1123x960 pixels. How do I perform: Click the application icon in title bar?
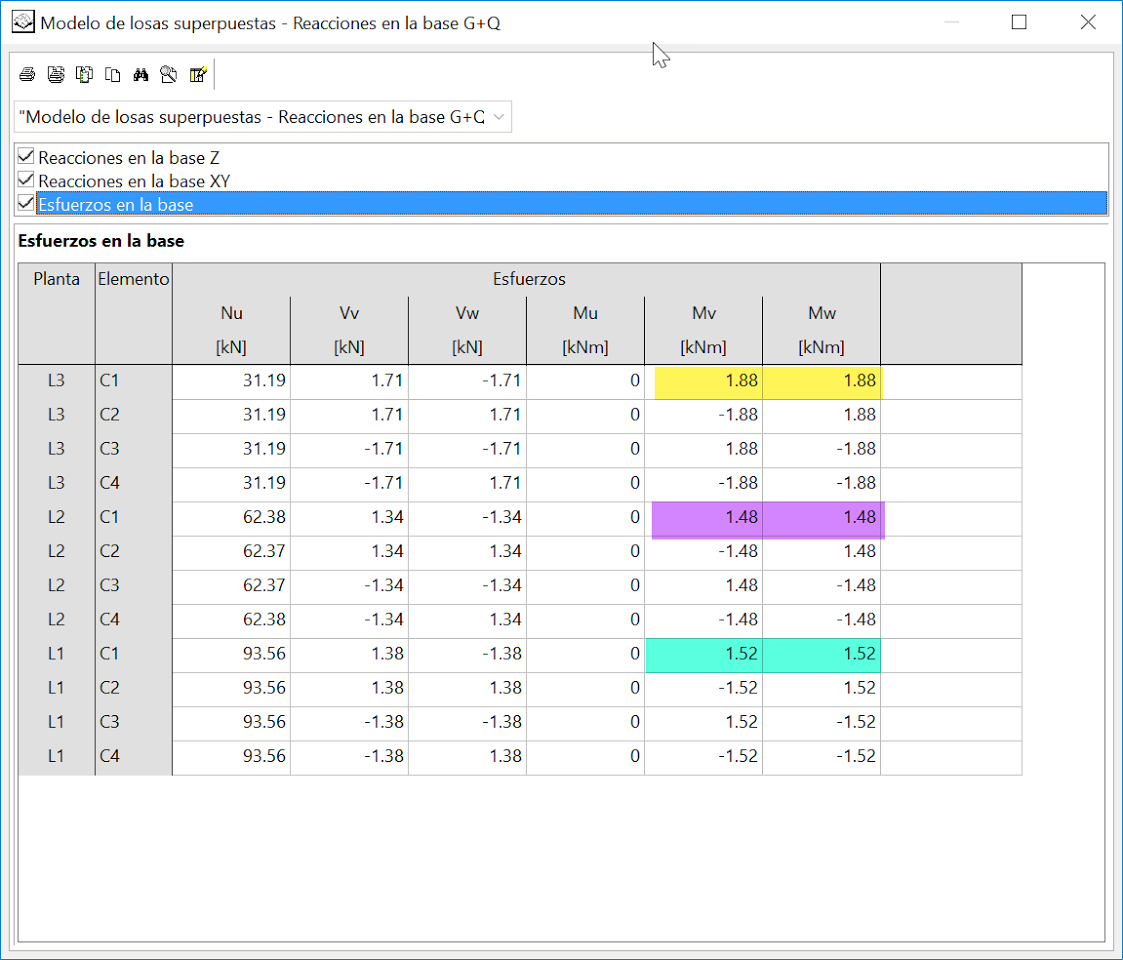click(23, 22)
